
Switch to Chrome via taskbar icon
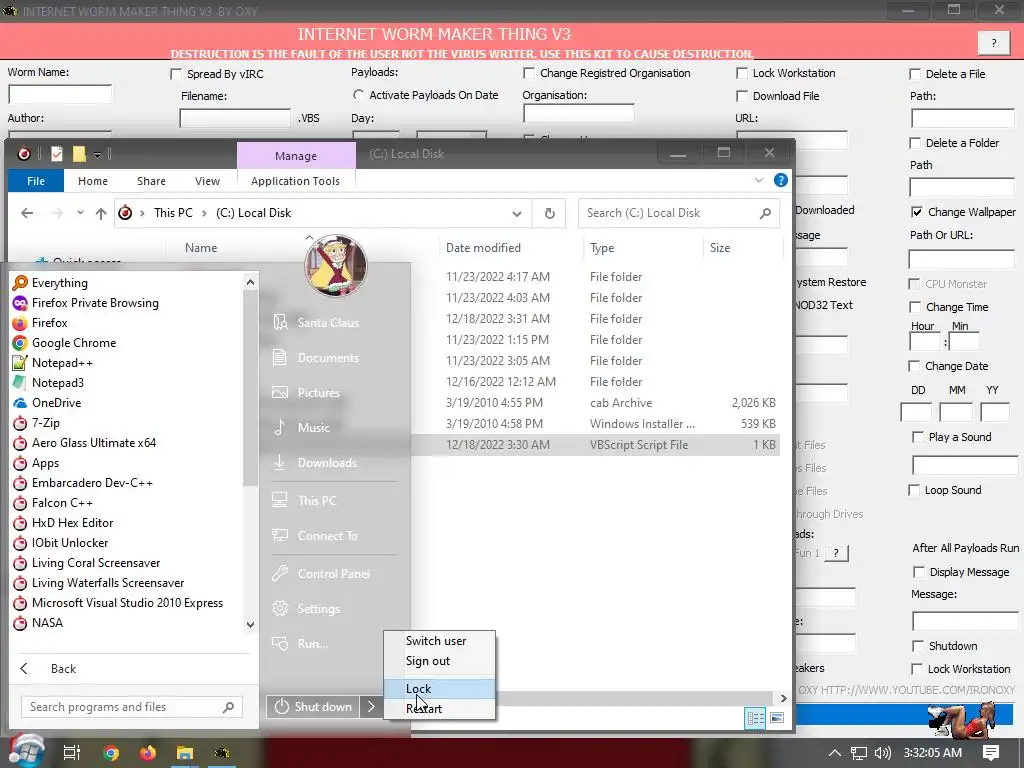tap(111, 753)
